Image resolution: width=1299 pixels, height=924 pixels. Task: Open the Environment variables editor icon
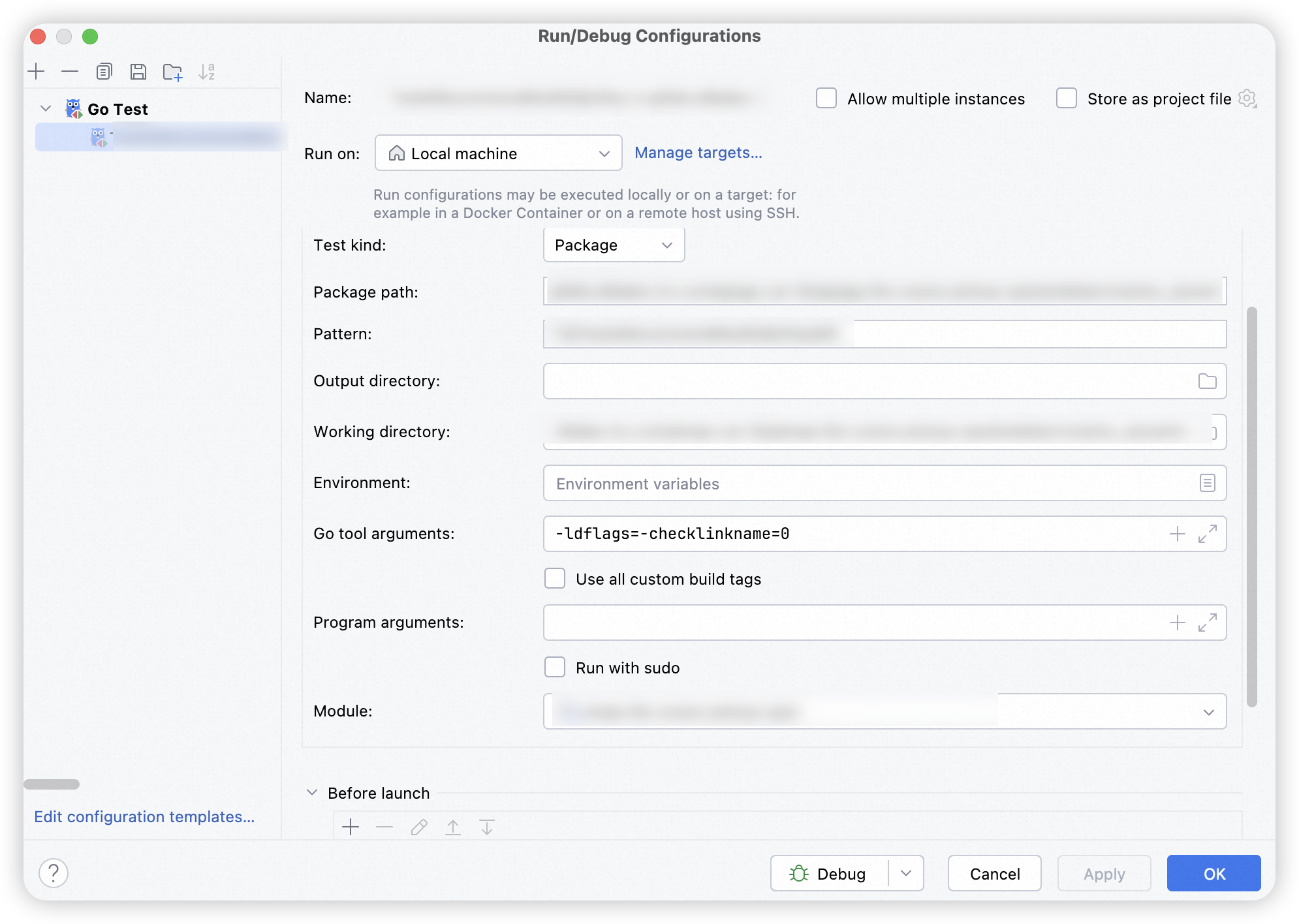tap(1207, 483)
